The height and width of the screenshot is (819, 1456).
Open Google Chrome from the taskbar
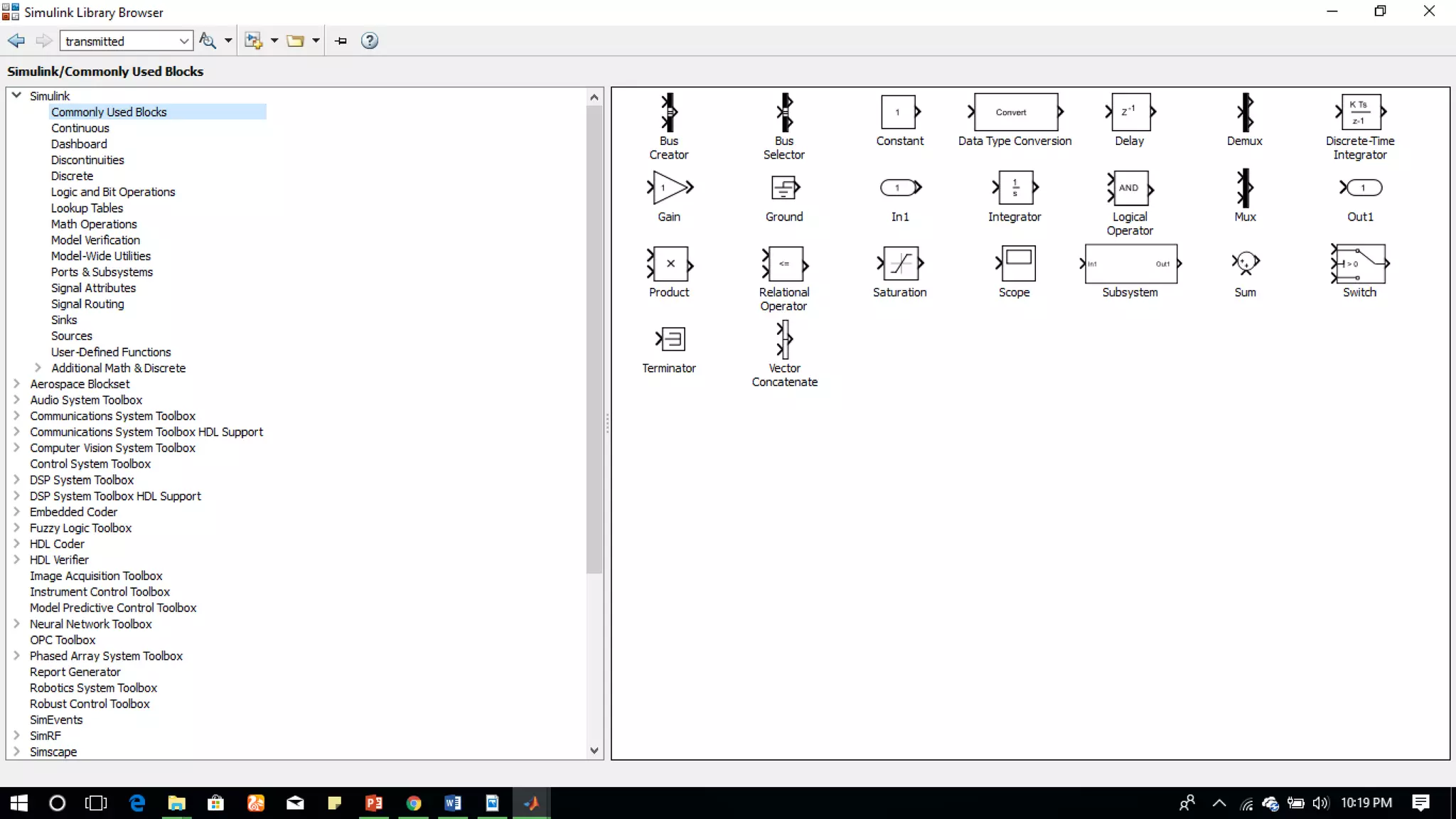click(x=413, y=803)
